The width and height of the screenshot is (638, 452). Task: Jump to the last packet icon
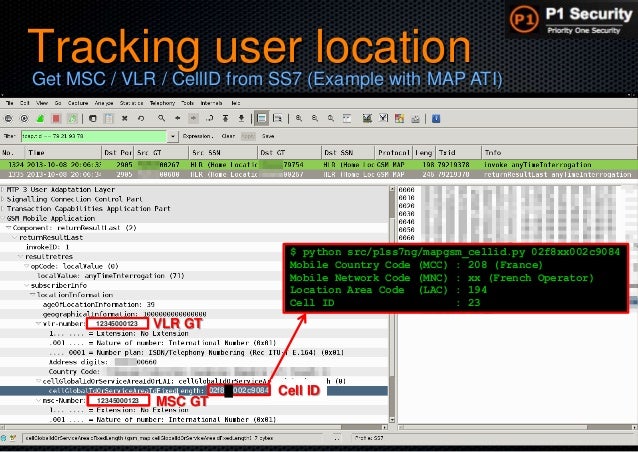241,118
